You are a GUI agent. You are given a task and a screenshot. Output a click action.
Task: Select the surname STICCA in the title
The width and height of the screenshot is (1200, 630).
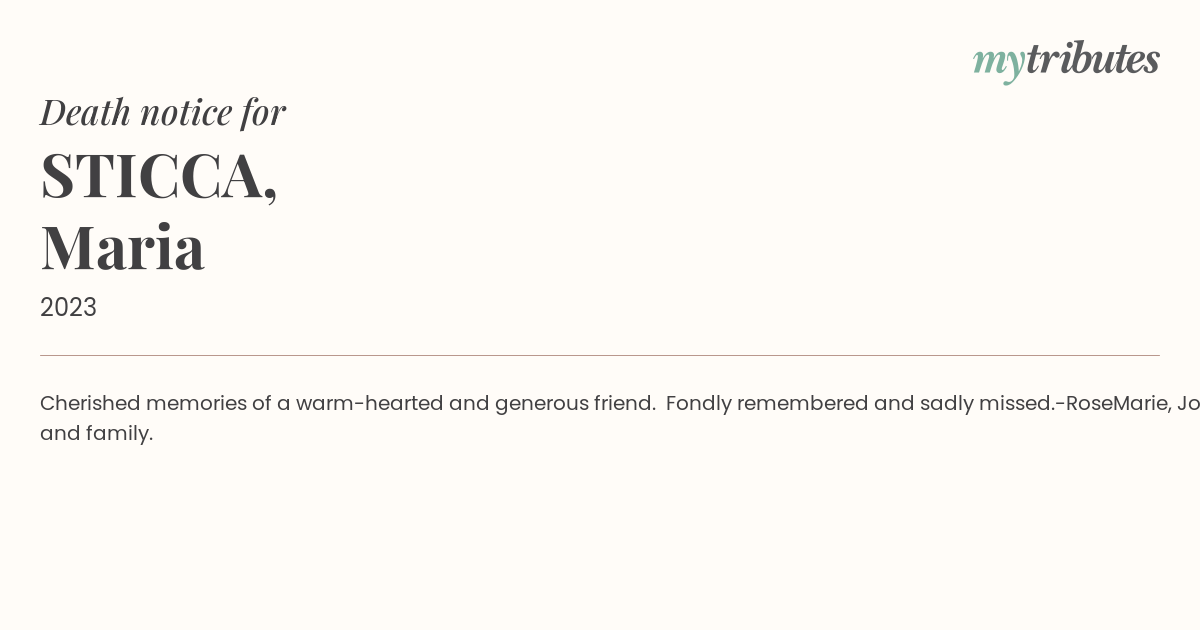tap(152, 175)
